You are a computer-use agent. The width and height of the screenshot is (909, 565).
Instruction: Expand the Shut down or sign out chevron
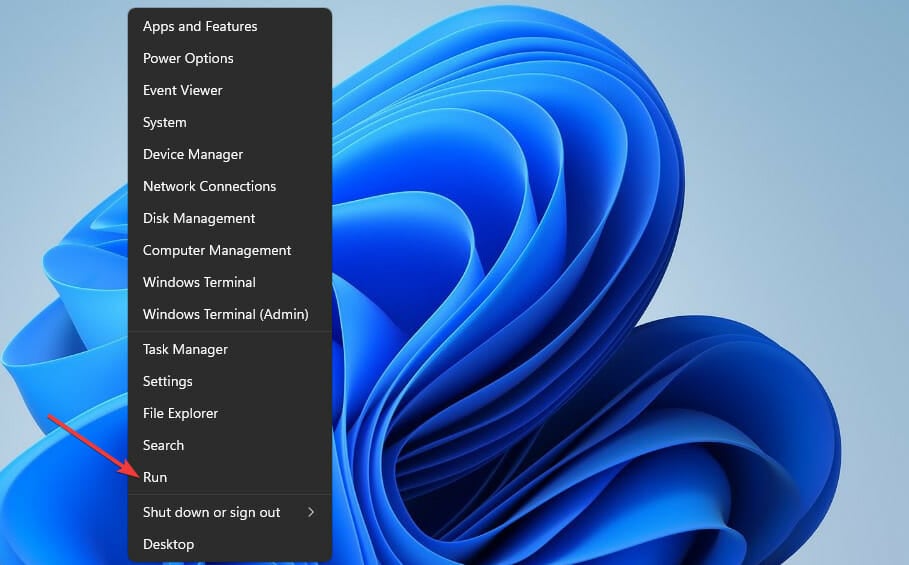pyautogui.click(x=311, y=512)
